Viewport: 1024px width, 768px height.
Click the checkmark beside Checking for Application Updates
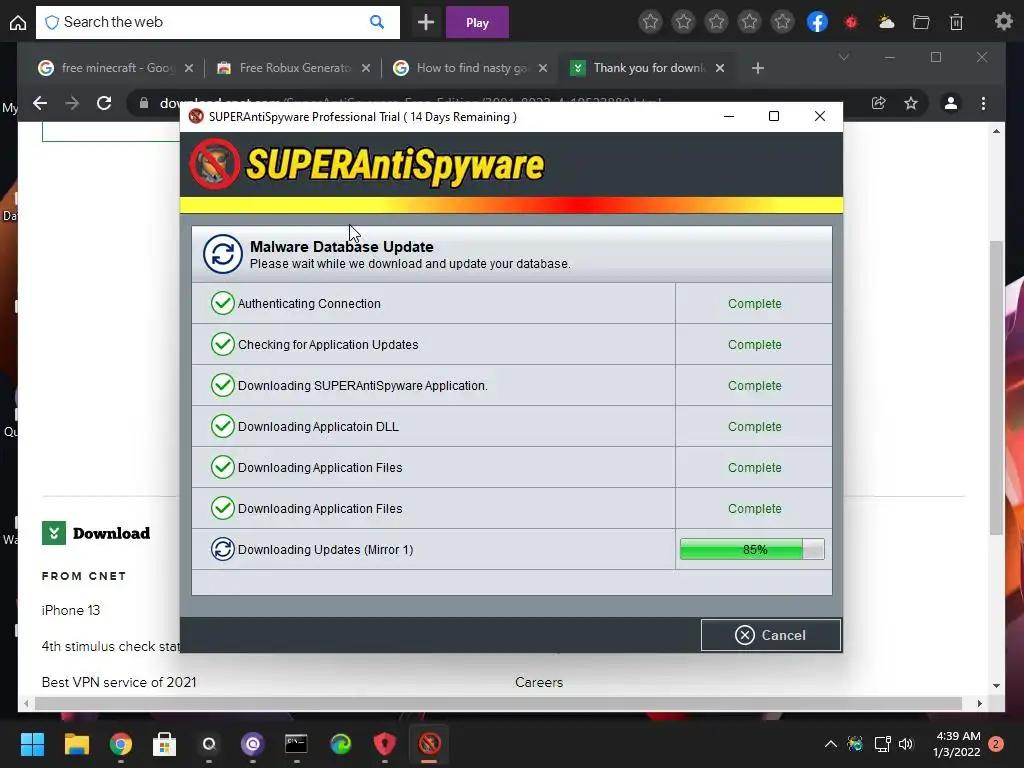223,344
